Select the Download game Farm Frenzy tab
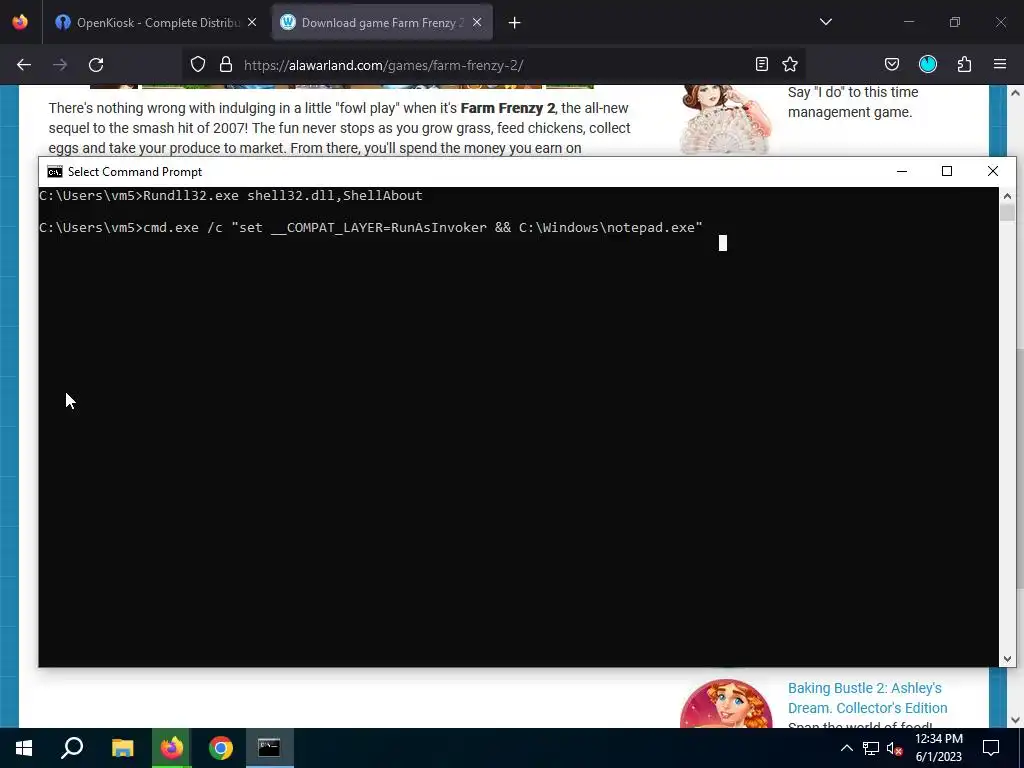 pyautogui.click(x=381, y=23)
